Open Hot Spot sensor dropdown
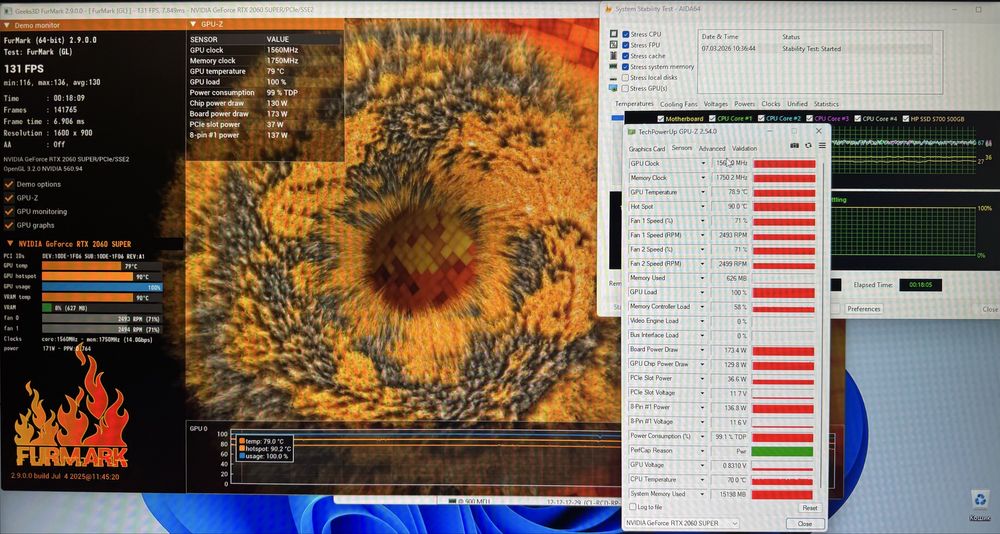1000x534 pixels. tap(703, 207)
